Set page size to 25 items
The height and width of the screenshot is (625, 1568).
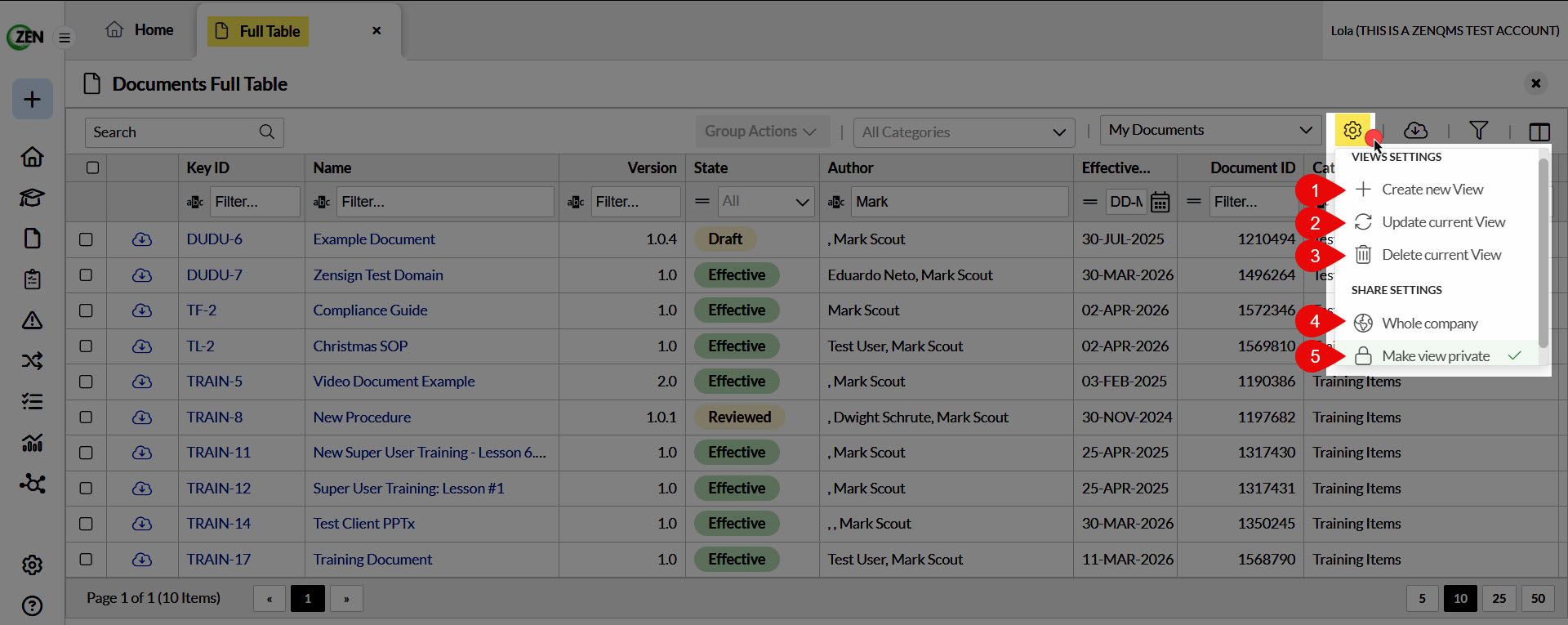point(1499,599)
